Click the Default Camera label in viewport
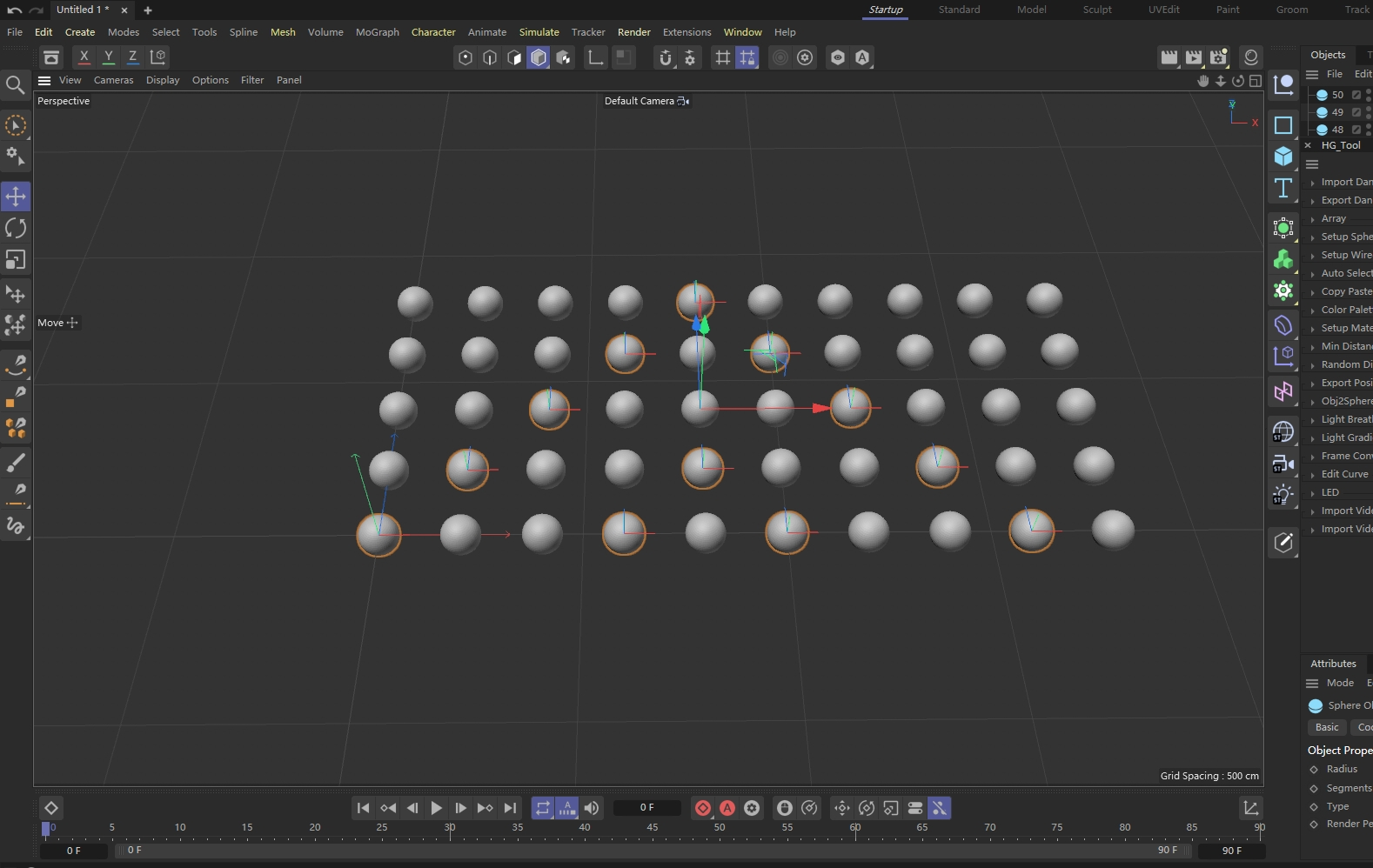Screen dimensions: 1373x868 (x=640, y=101)
